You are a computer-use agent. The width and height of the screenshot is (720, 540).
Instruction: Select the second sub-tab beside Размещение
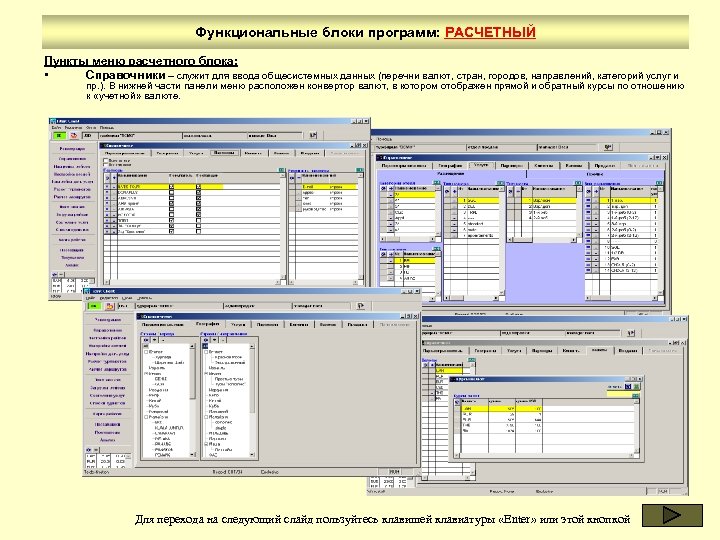[595, 174]
